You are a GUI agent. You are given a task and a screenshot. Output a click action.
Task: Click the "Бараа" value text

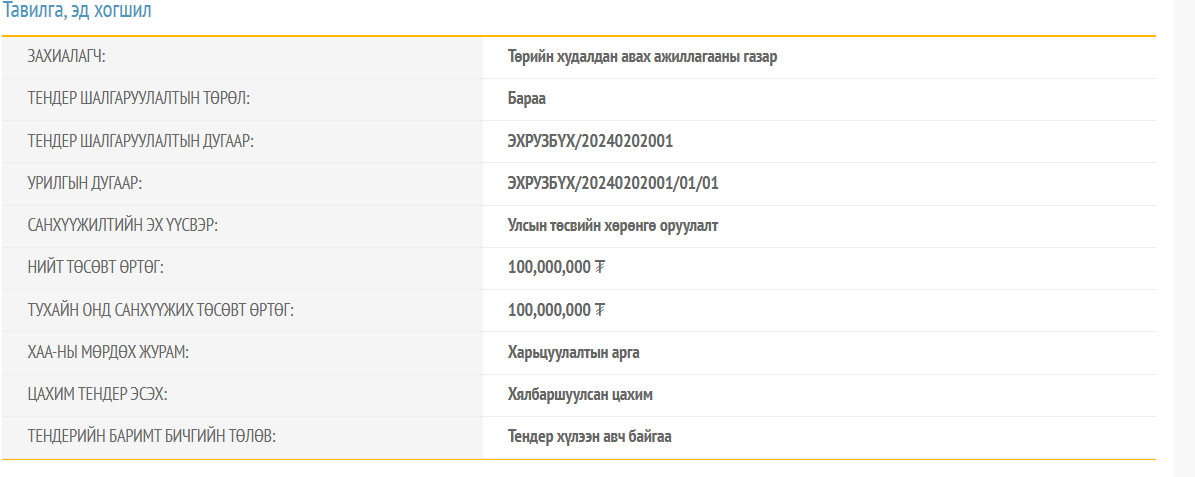pos(527,99)
